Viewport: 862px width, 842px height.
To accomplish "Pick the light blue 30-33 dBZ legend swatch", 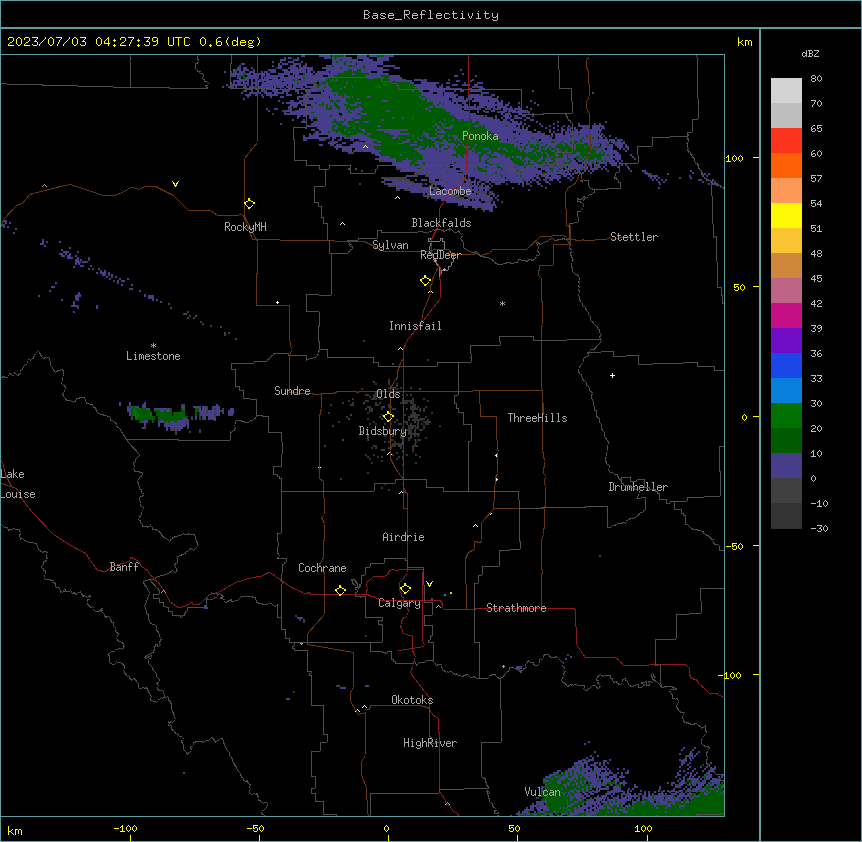I will [786, 390].
